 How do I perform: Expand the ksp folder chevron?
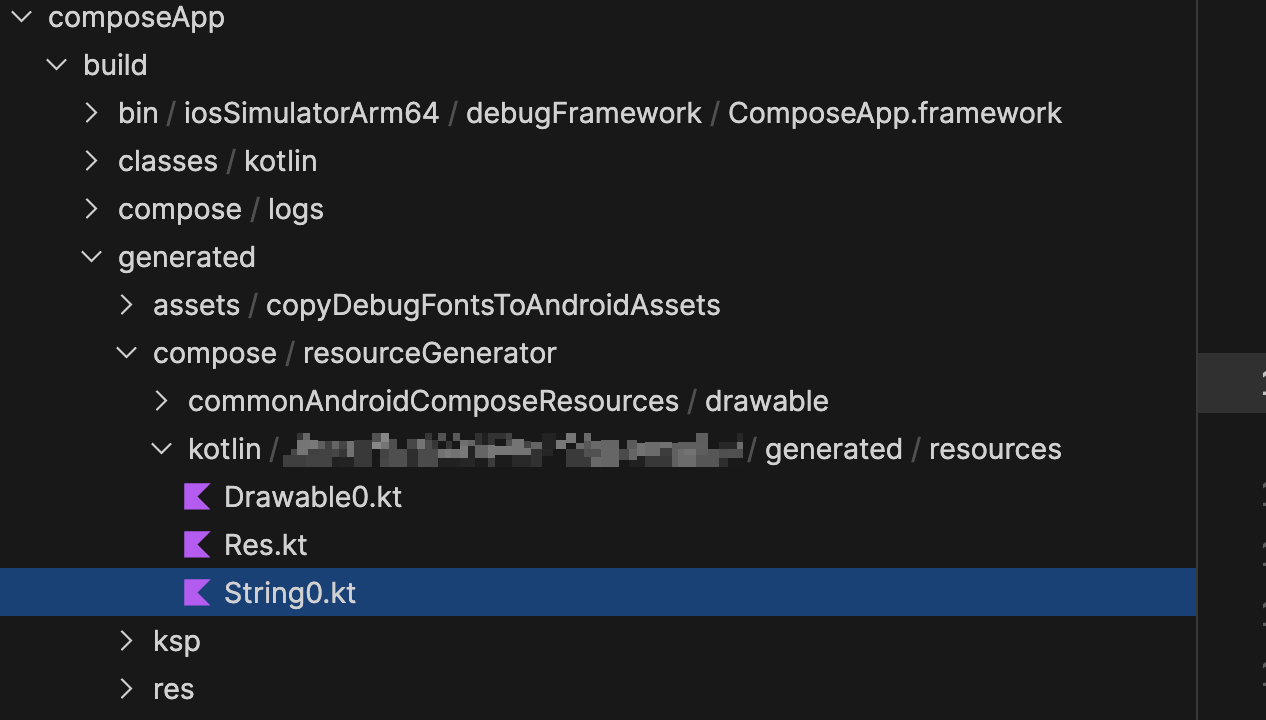tap(126, 641)
